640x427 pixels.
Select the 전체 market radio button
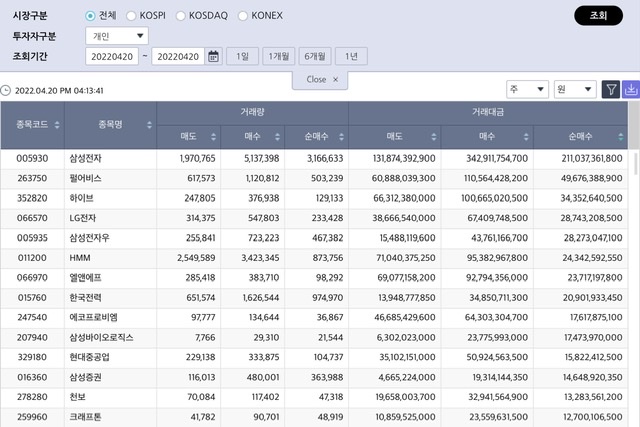91,16
